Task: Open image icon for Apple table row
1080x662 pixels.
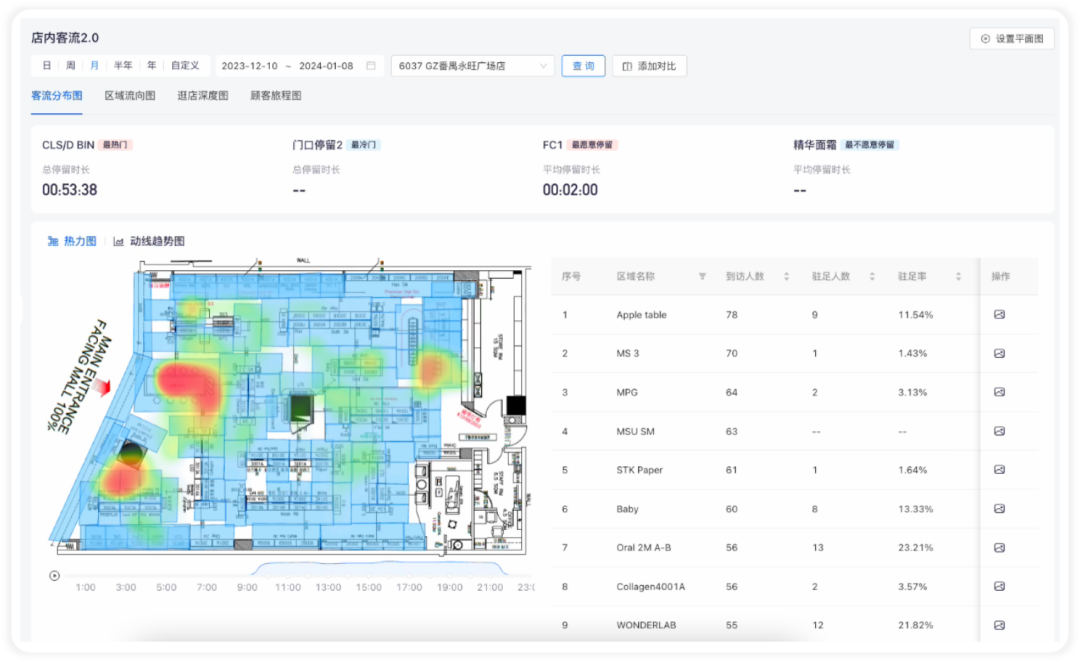Action: pos(999,315)
